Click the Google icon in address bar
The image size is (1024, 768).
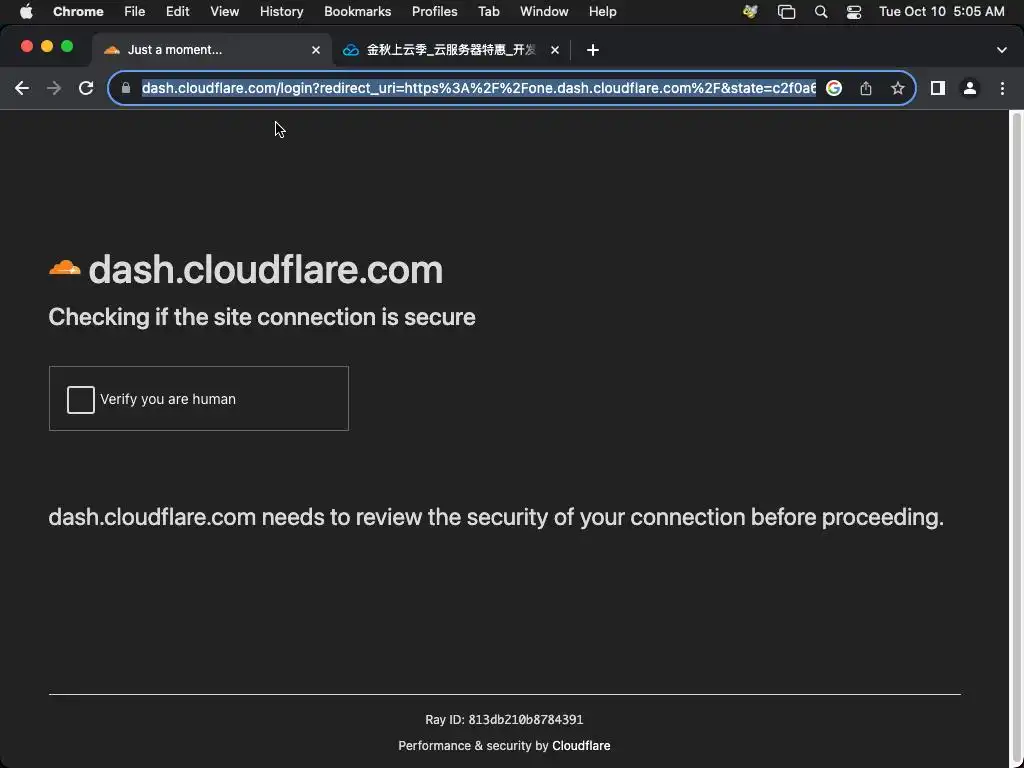coord(834,88)
